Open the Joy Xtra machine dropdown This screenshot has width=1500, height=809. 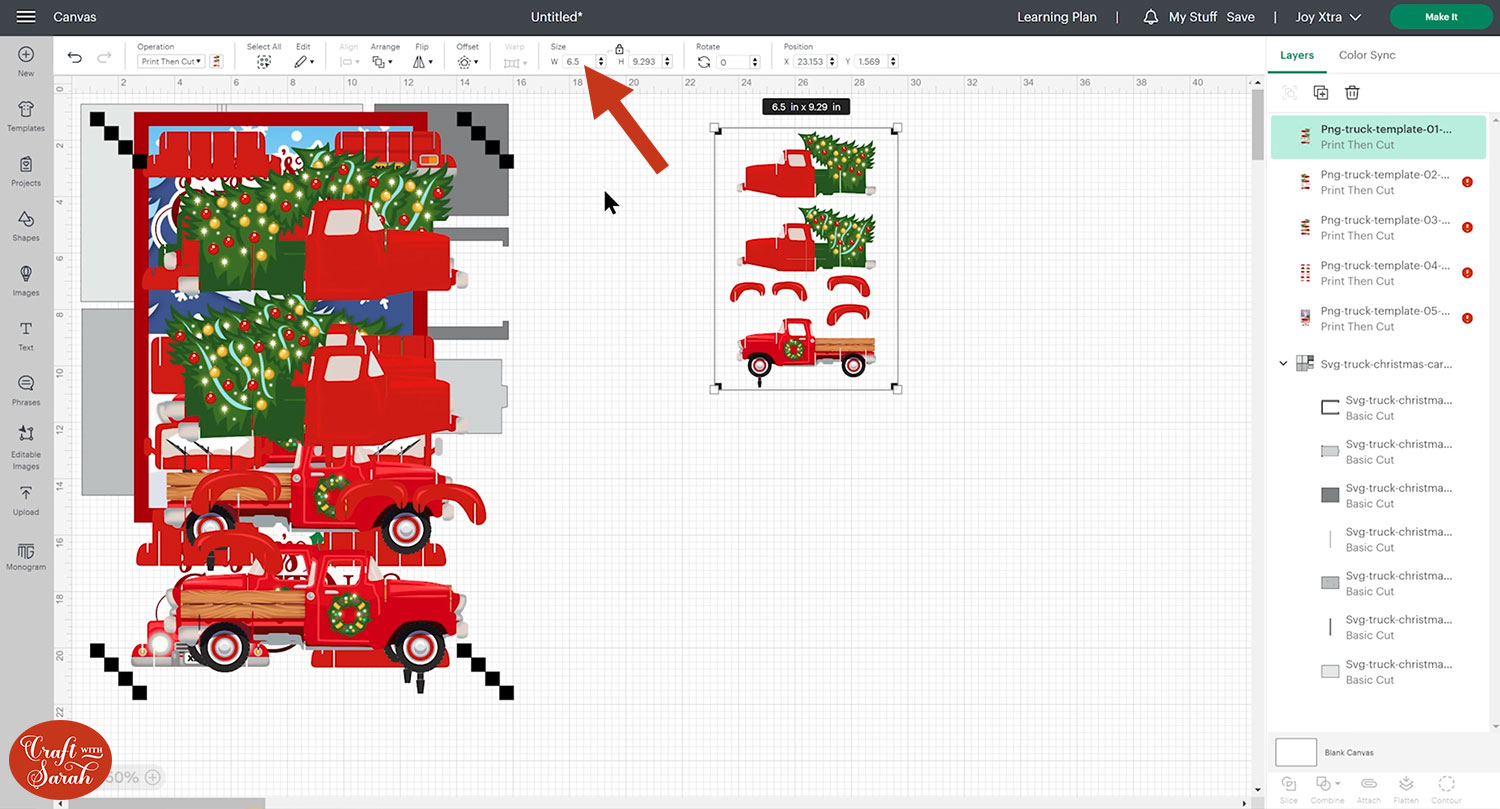click(x=1329, y=17)
